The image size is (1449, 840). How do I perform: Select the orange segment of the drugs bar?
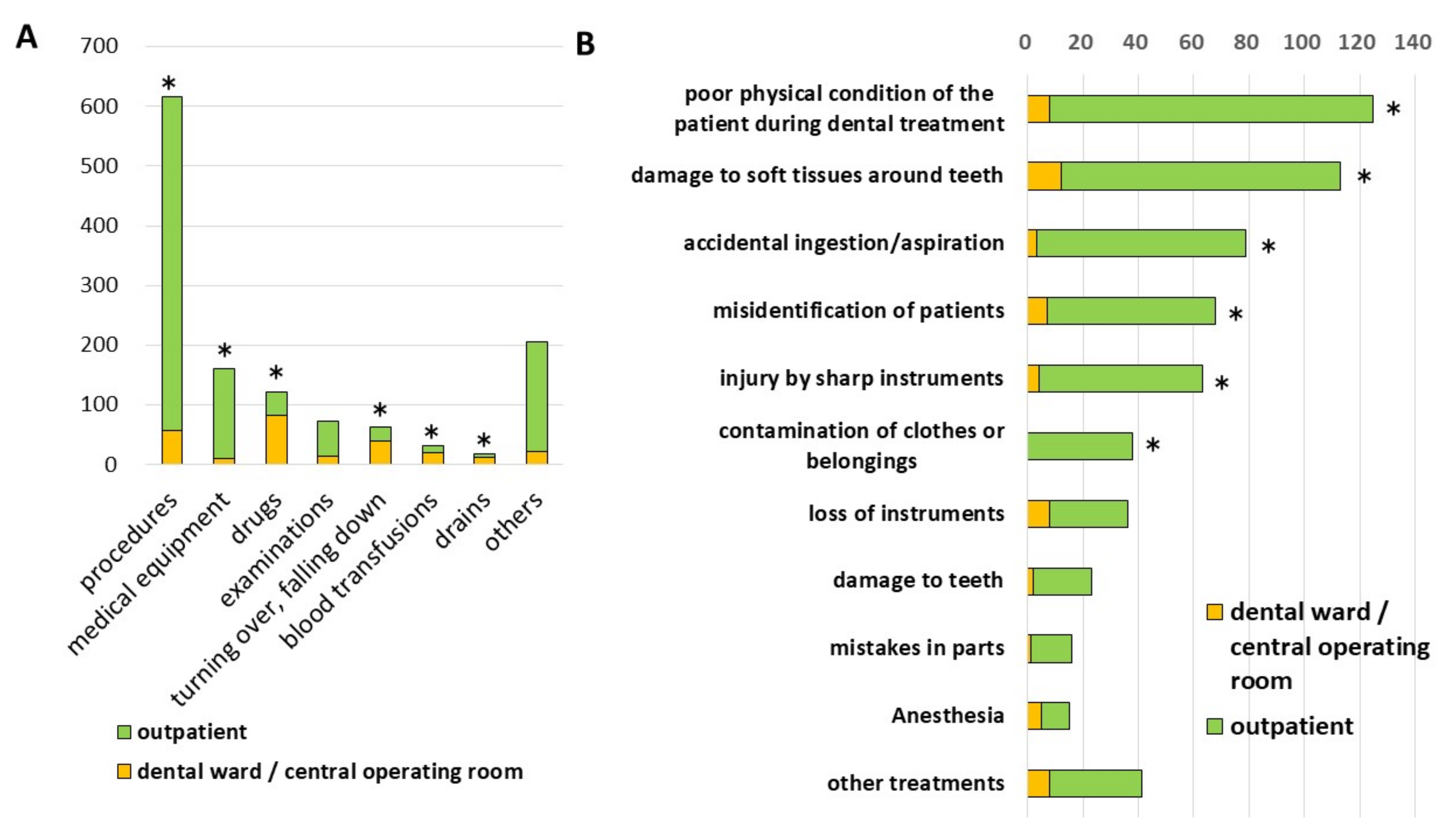click(x=276, y=439)
